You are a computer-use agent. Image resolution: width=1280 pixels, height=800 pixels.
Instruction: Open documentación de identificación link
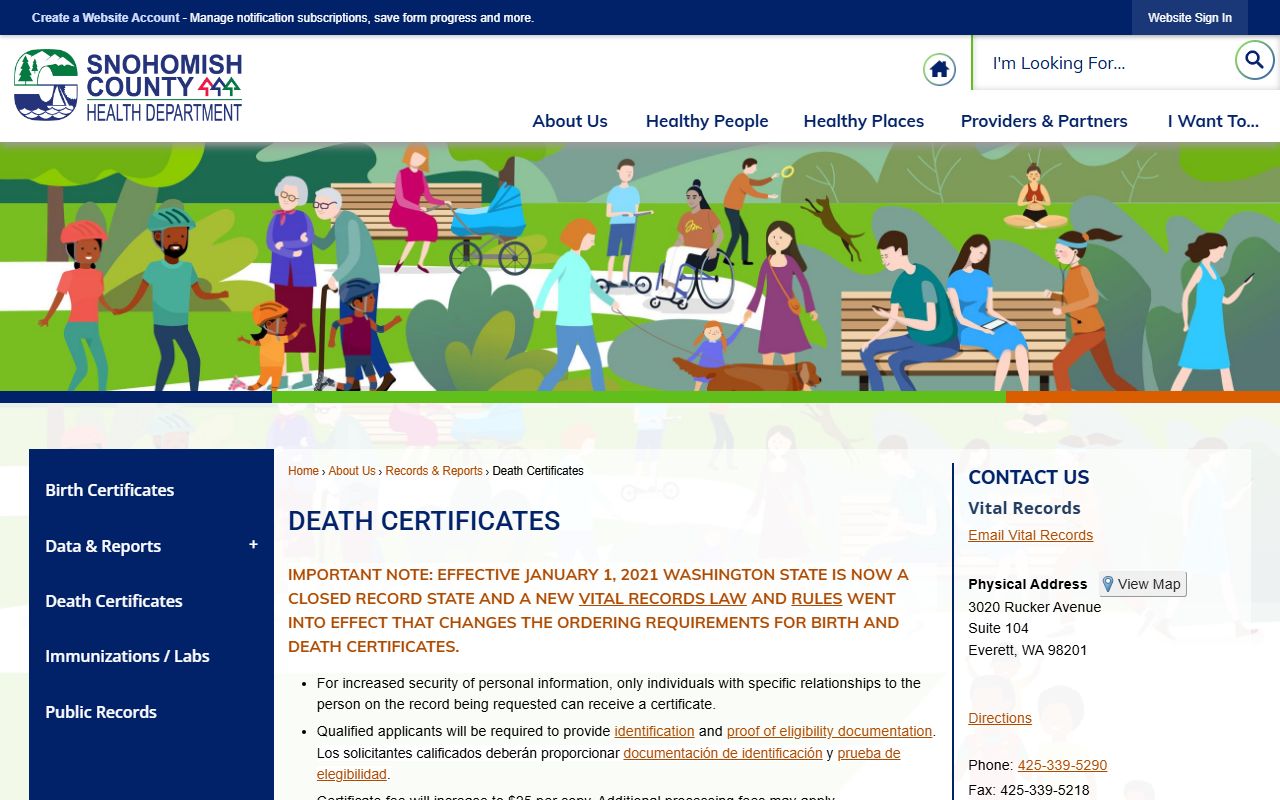point(723,753)
